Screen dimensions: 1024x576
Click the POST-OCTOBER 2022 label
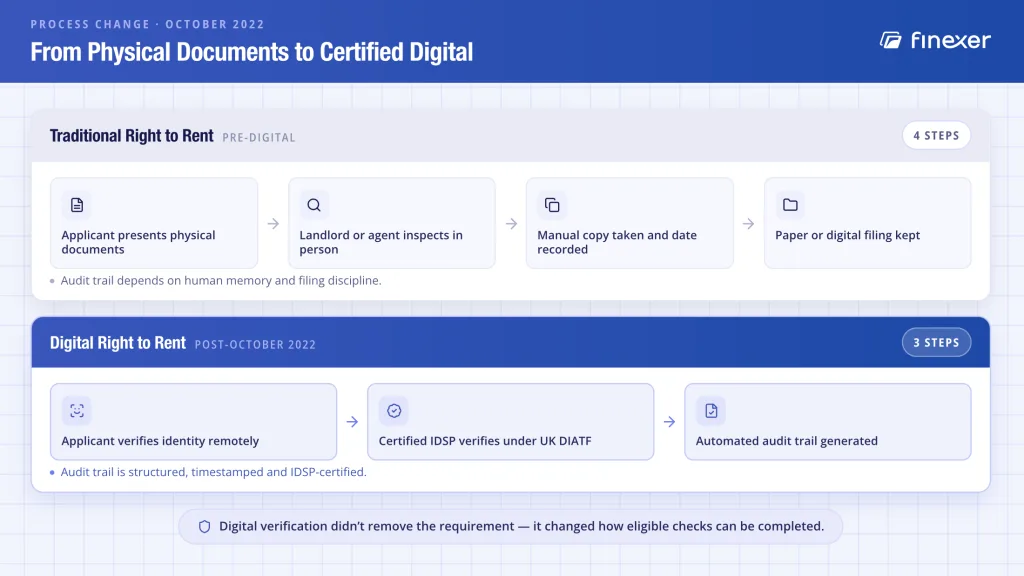point(255,345)
